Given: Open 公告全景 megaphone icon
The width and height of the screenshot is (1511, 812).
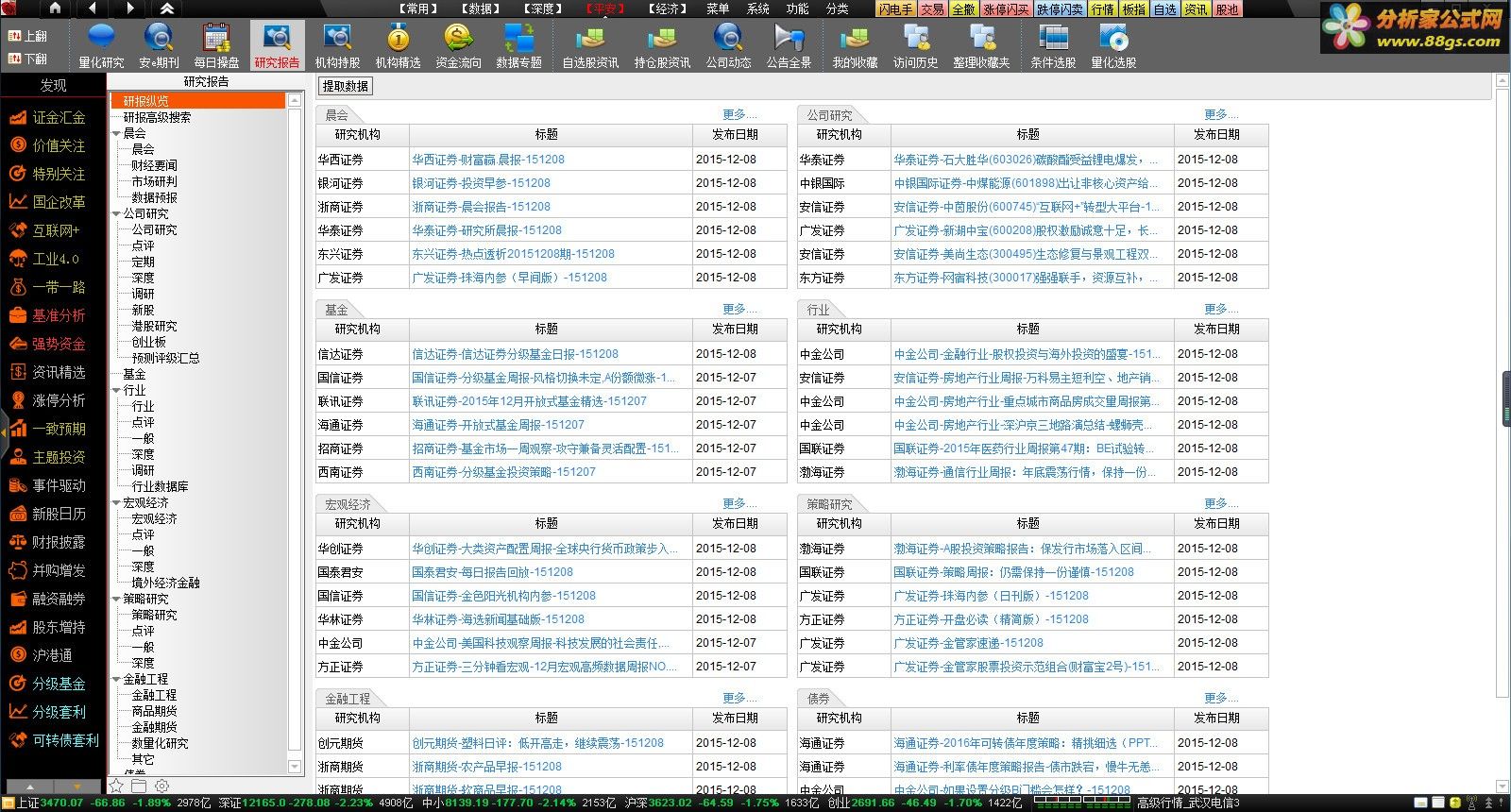Looking at the screenshot, I should tap(789, 45).
